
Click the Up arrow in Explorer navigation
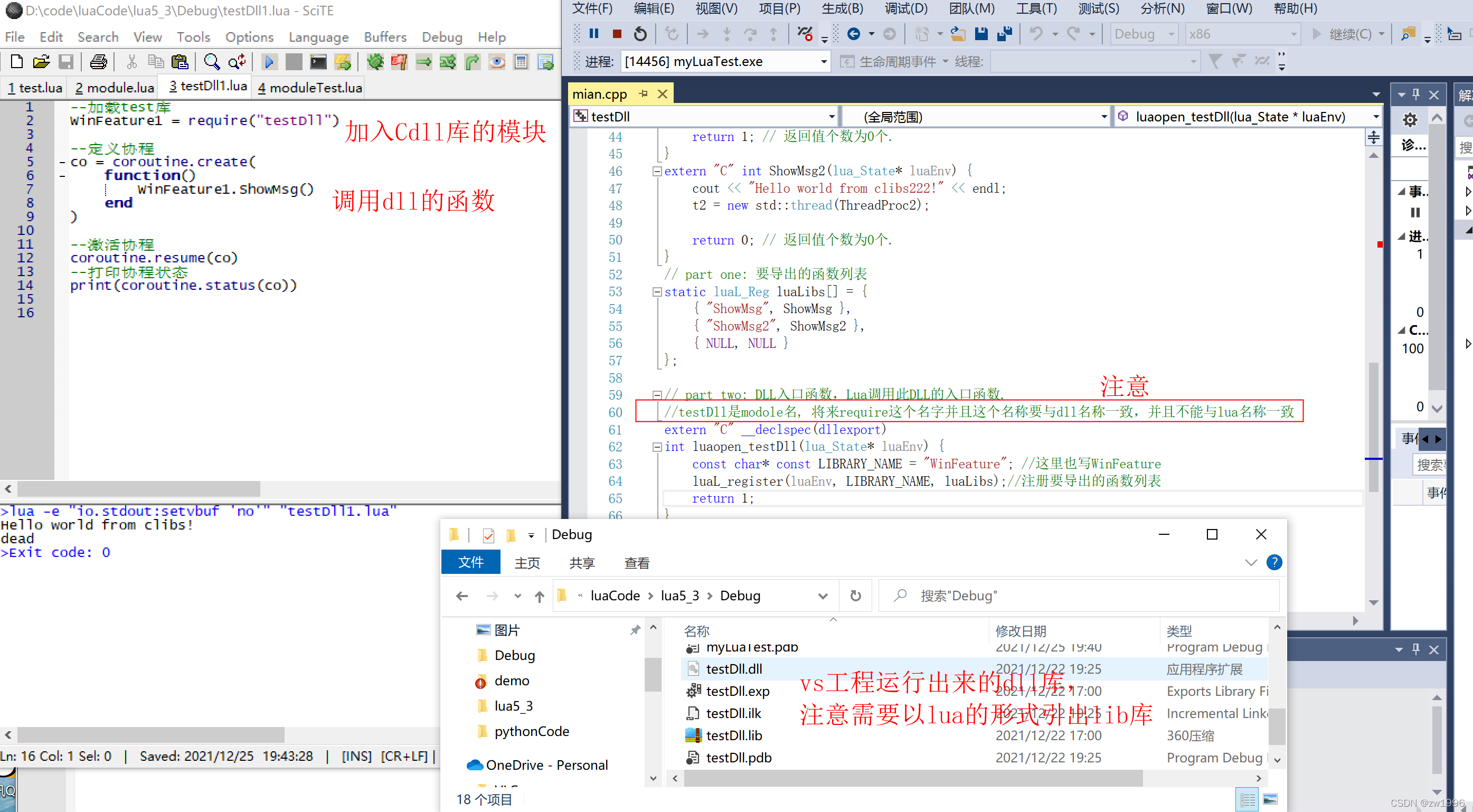coord(539,596)
